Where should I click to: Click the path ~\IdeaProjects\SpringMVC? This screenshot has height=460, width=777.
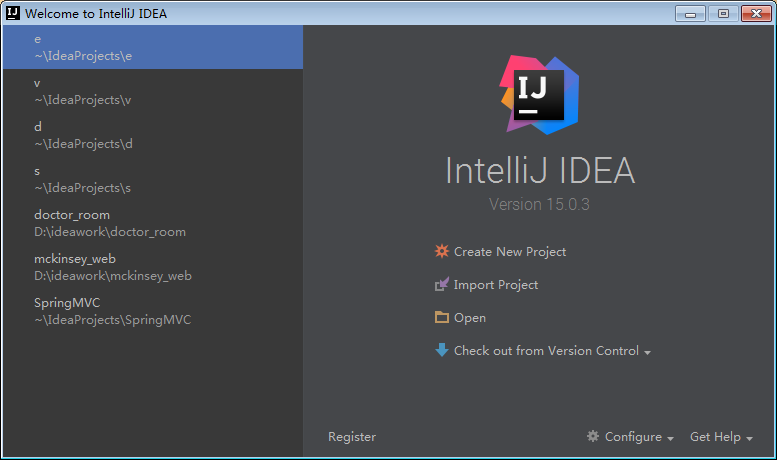[x=112, y=320]
